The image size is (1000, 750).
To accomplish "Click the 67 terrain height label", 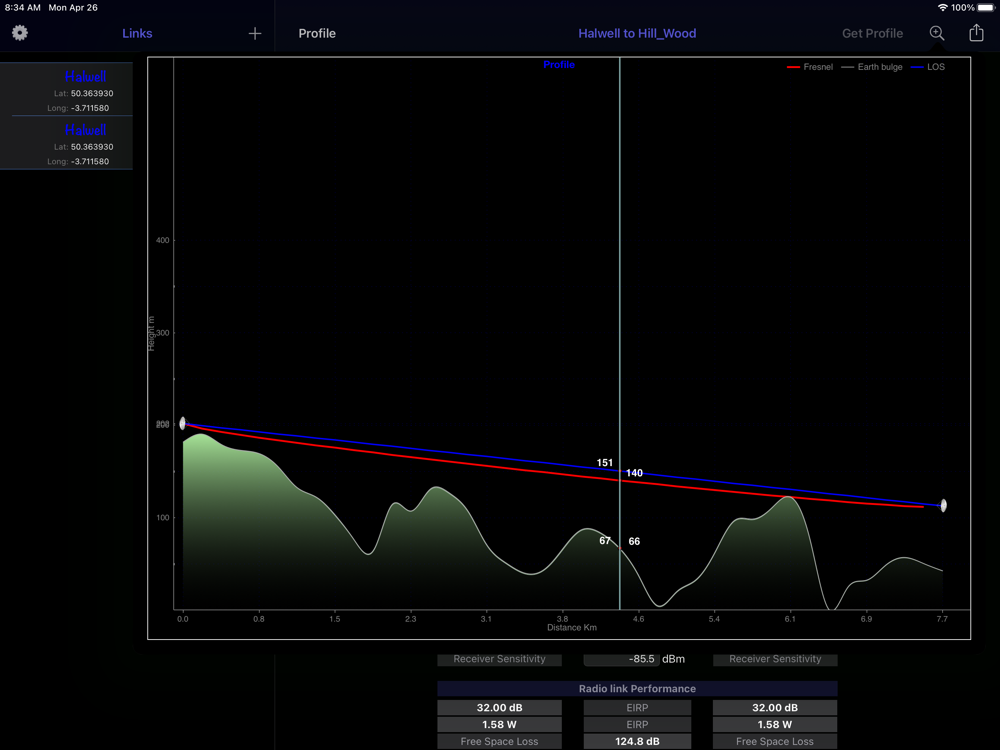I will point(605,541).
